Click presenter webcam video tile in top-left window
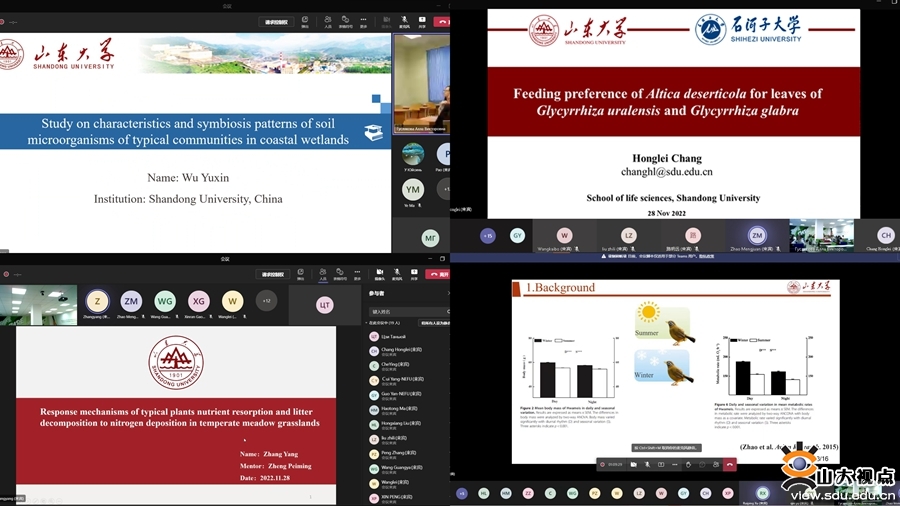Image resolution: width=900 pixels, height=506 pixels. click(x=421, y=83)
